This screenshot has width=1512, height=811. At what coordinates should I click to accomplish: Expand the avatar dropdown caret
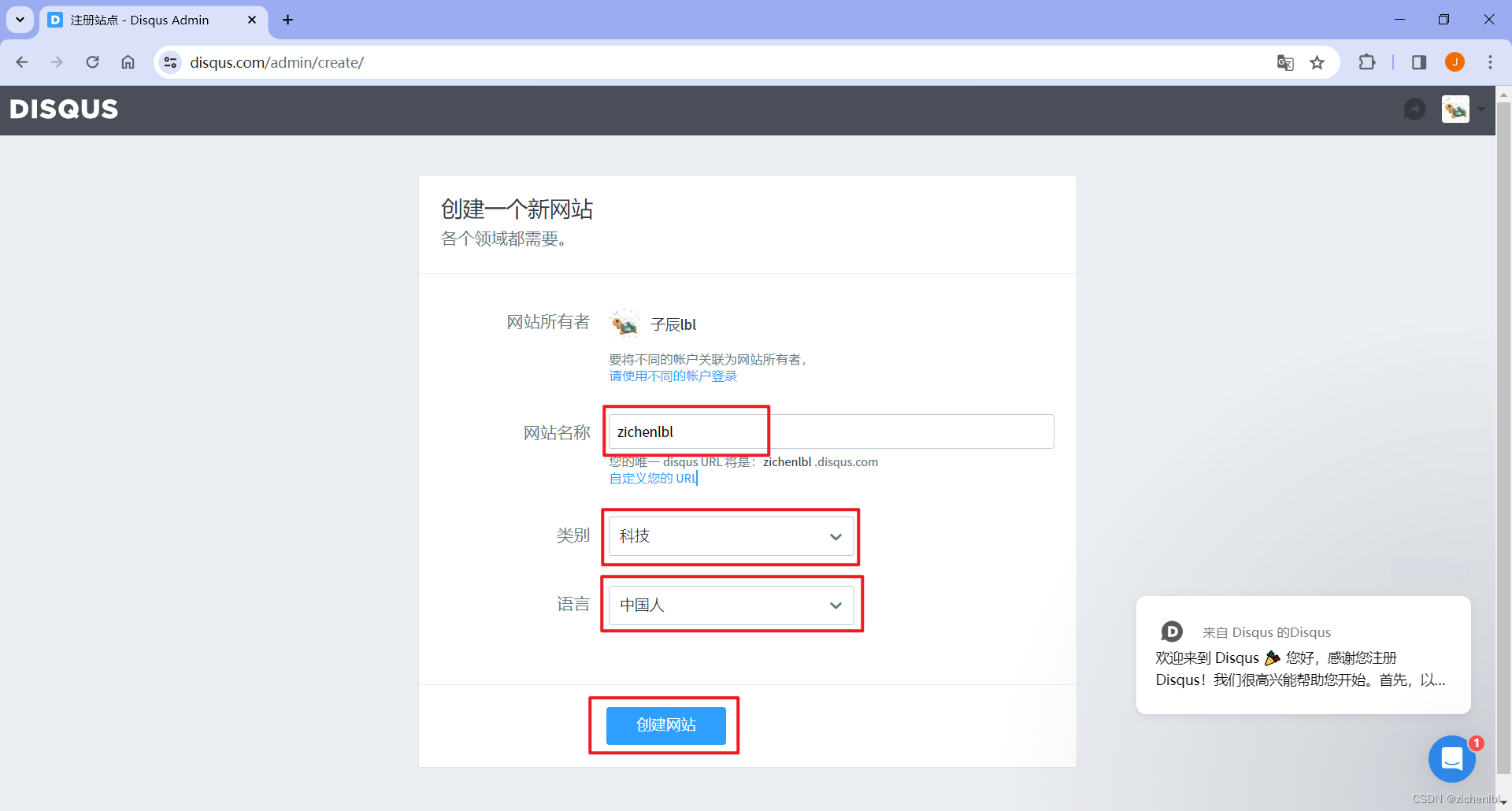[x=1481, y=109]
